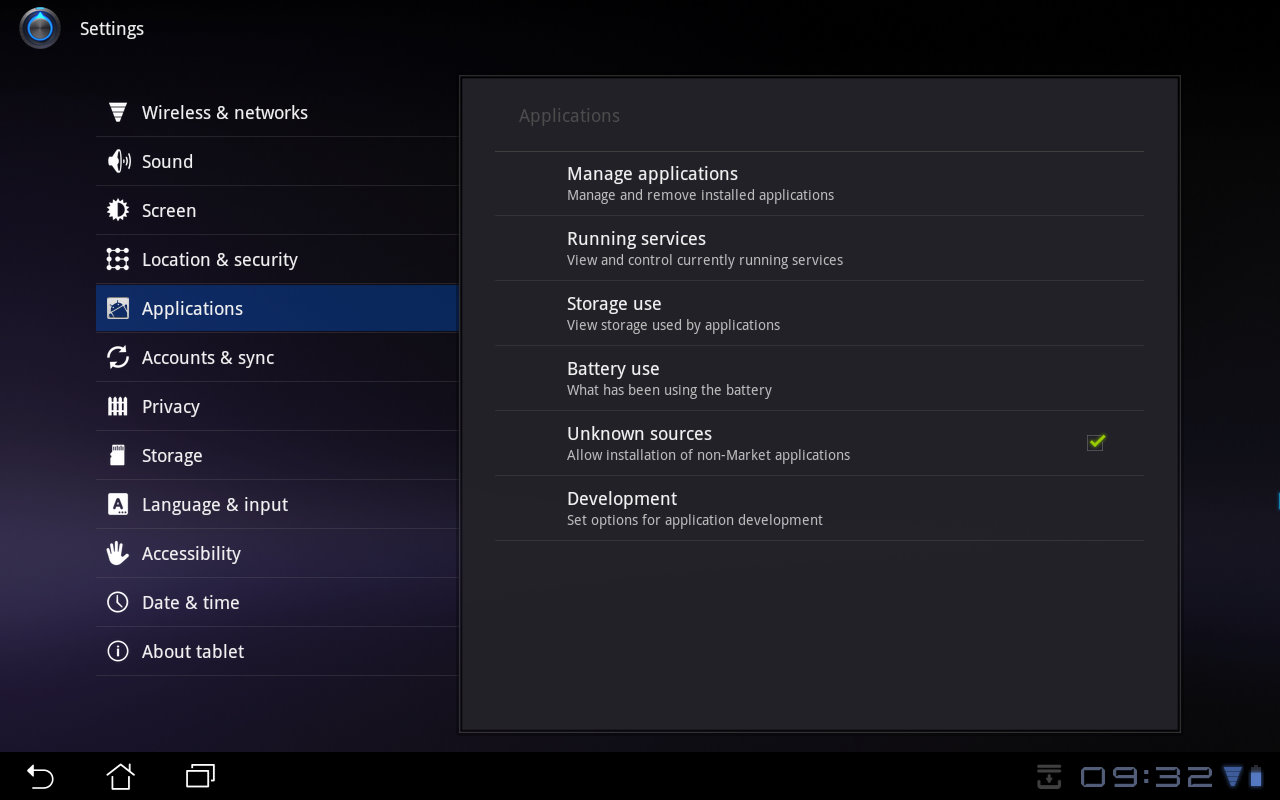
Task: Click the Date & time clock icon
Action: (x=118, y=602)
